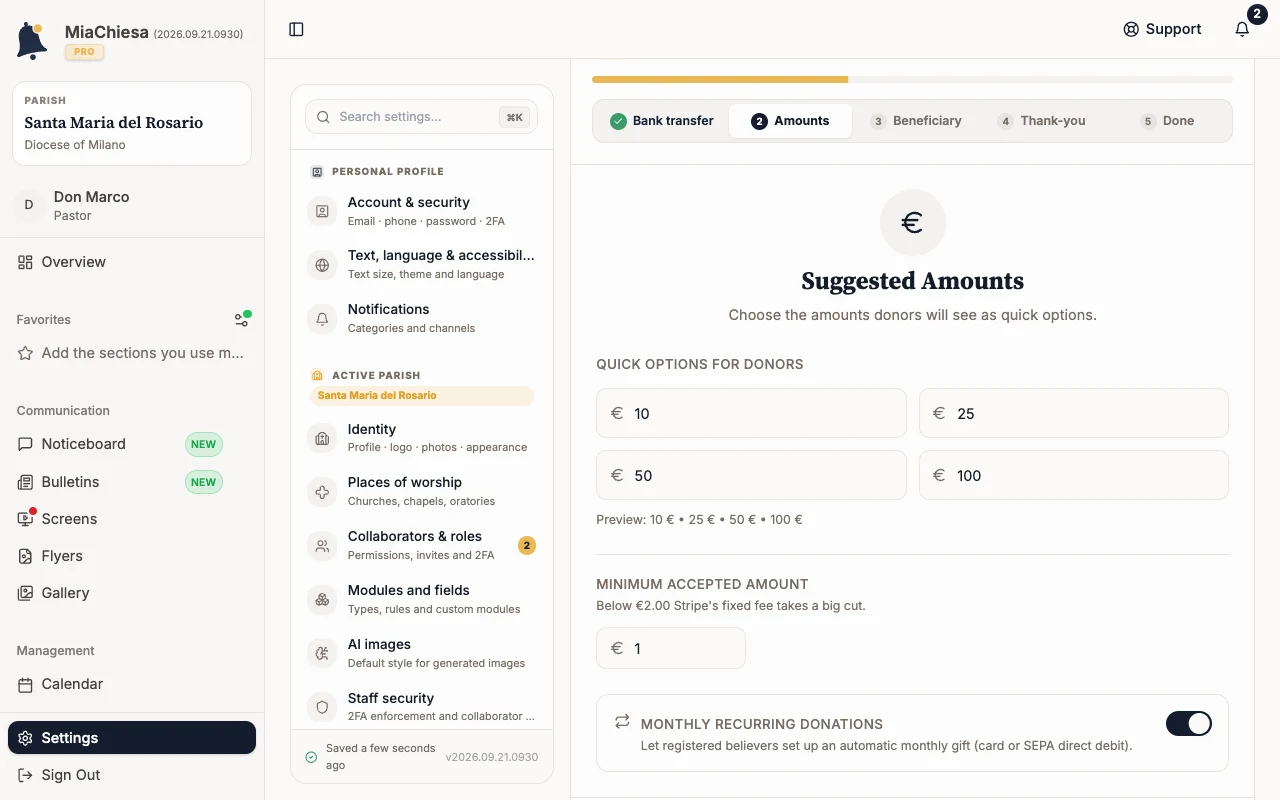
Task: Edit the 100 euro quick amount
Action: click(1074, 475)
